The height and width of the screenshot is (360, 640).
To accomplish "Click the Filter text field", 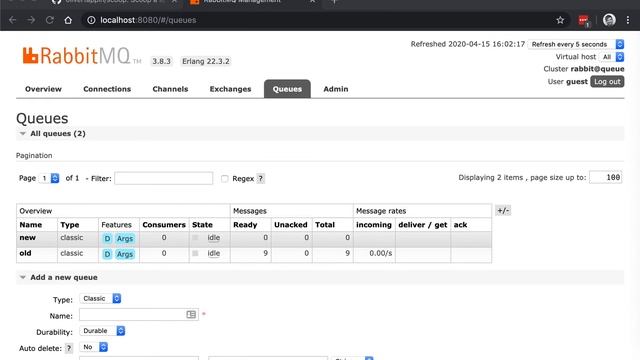I will tap(164, 178).
